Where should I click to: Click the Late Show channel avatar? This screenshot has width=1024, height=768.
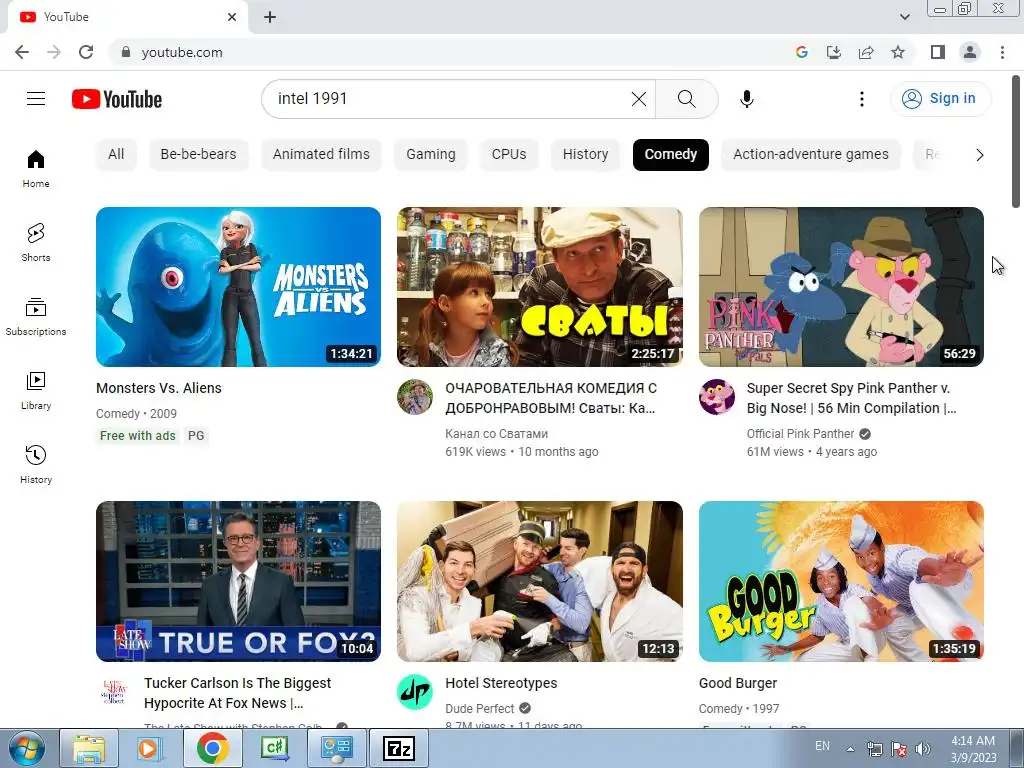click(x=114, y=692)
